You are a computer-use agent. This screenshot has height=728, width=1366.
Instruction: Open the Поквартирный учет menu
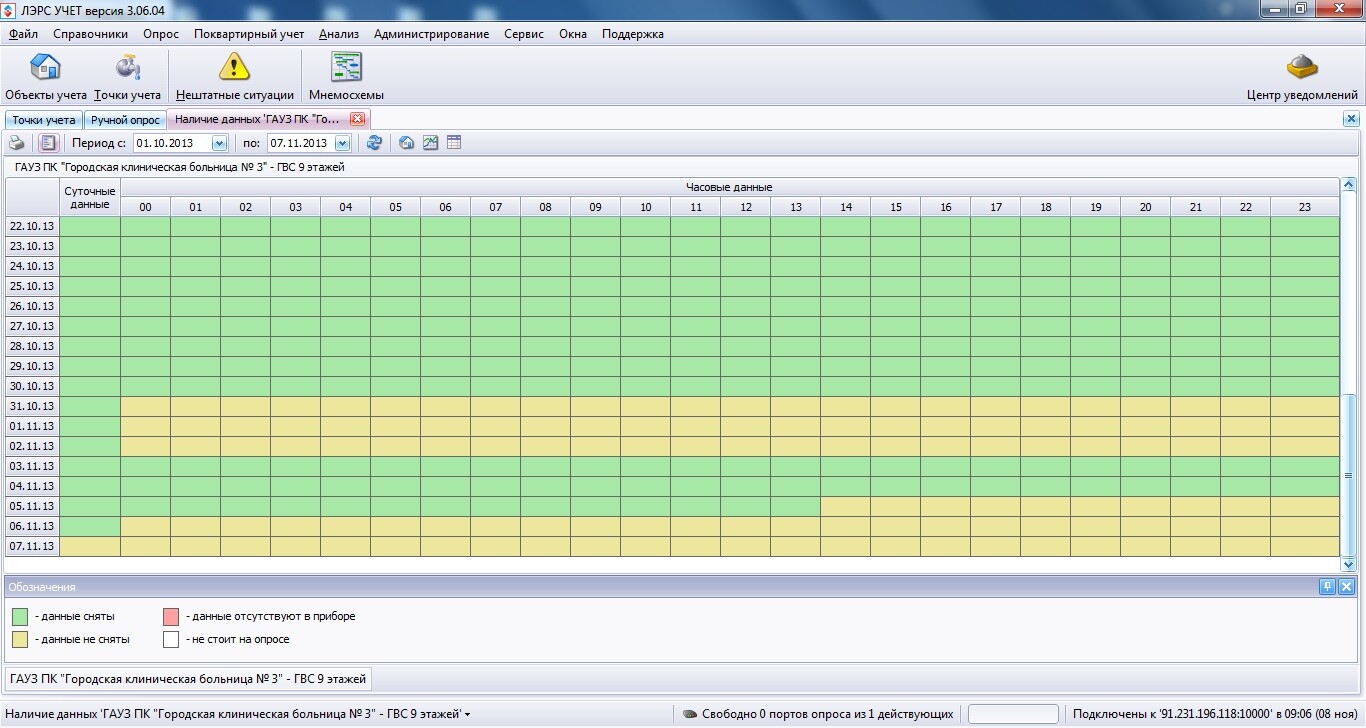point(249,34)
